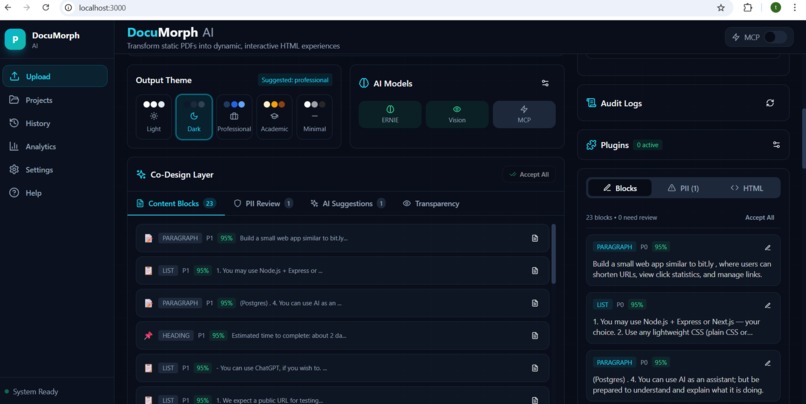Toggle the ERNIE AI model

[390, 114]
